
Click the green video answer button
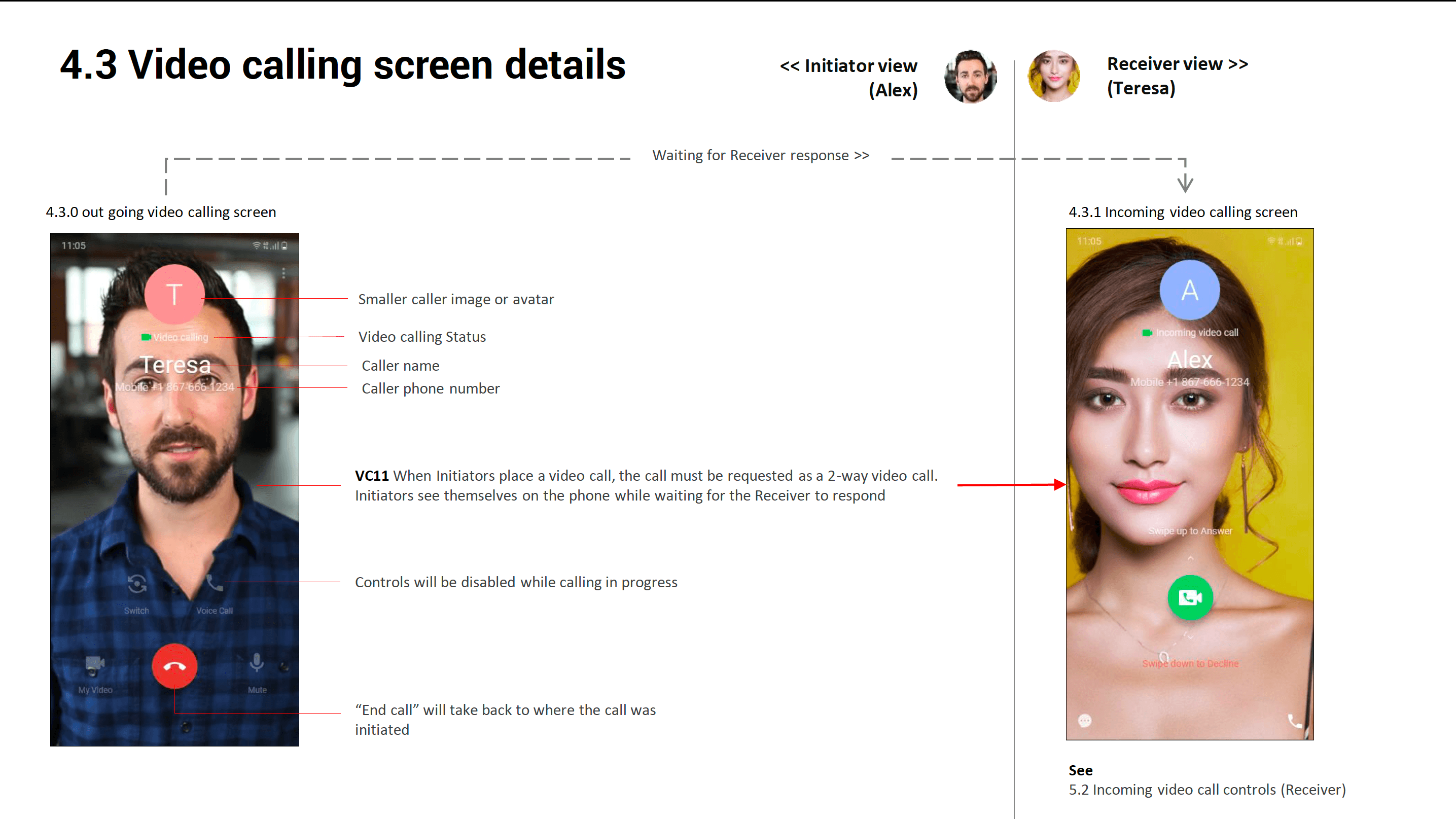1190,597
